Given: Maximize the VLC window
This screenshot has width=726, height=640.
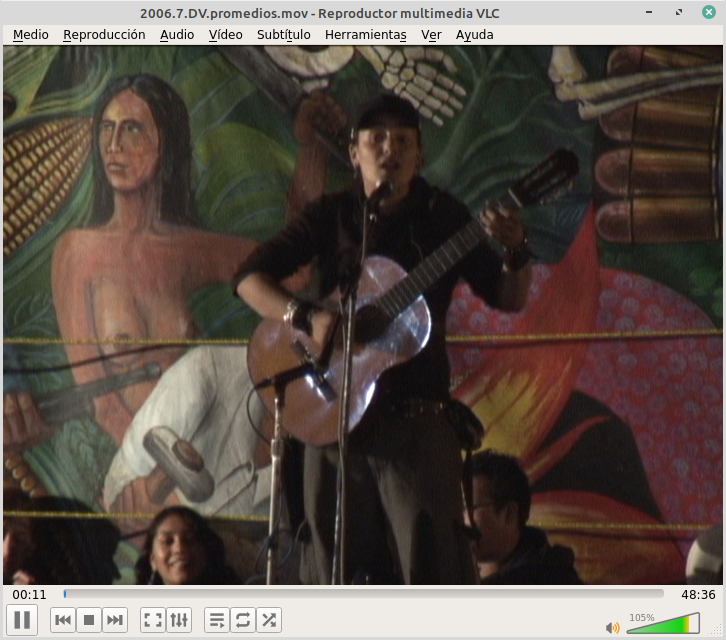Looking at the screenshot, I should click(x=679, y=12).
